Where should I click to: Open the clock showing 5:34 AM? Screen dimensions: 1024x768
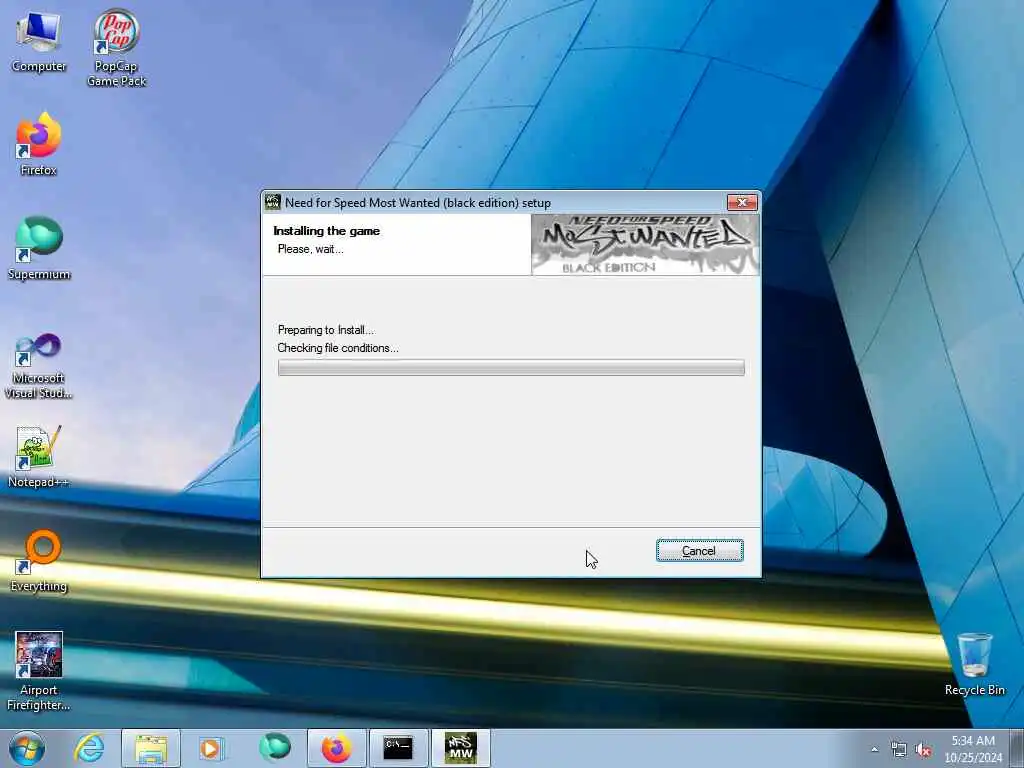[x=973, y=748]
